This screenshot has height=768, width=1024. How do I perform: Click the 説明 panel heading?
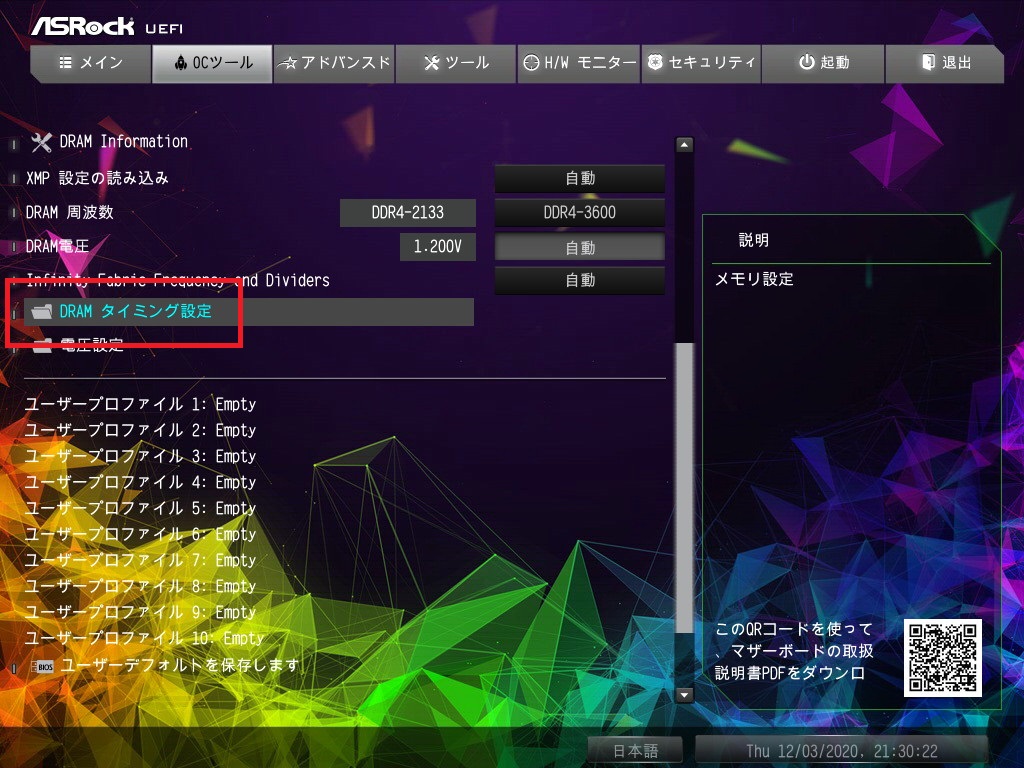click(754, 240)
